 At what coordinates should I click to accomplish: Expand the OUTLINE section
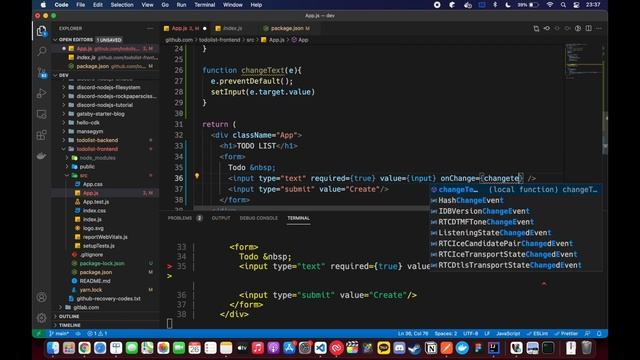69,316
